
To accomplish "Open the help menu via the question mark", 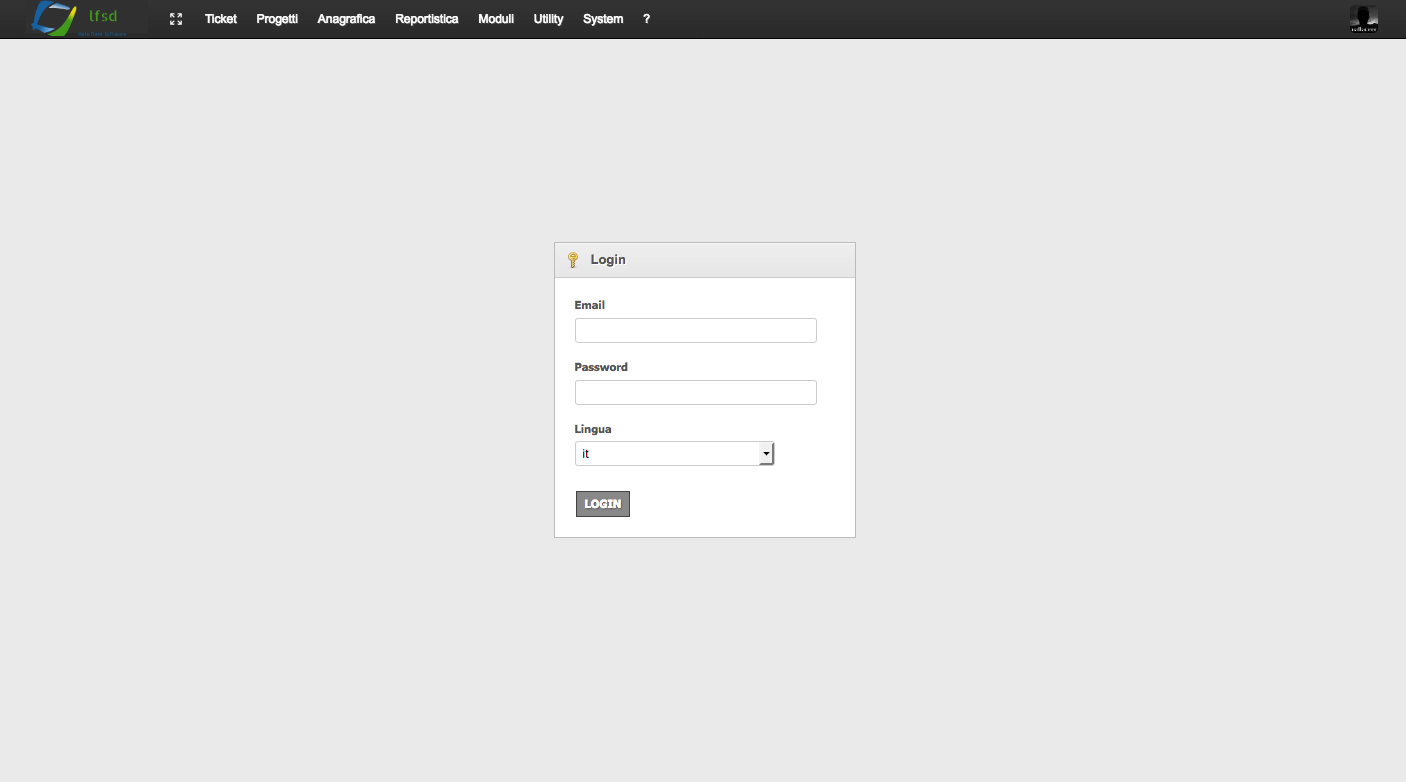I will pos(646,18).
